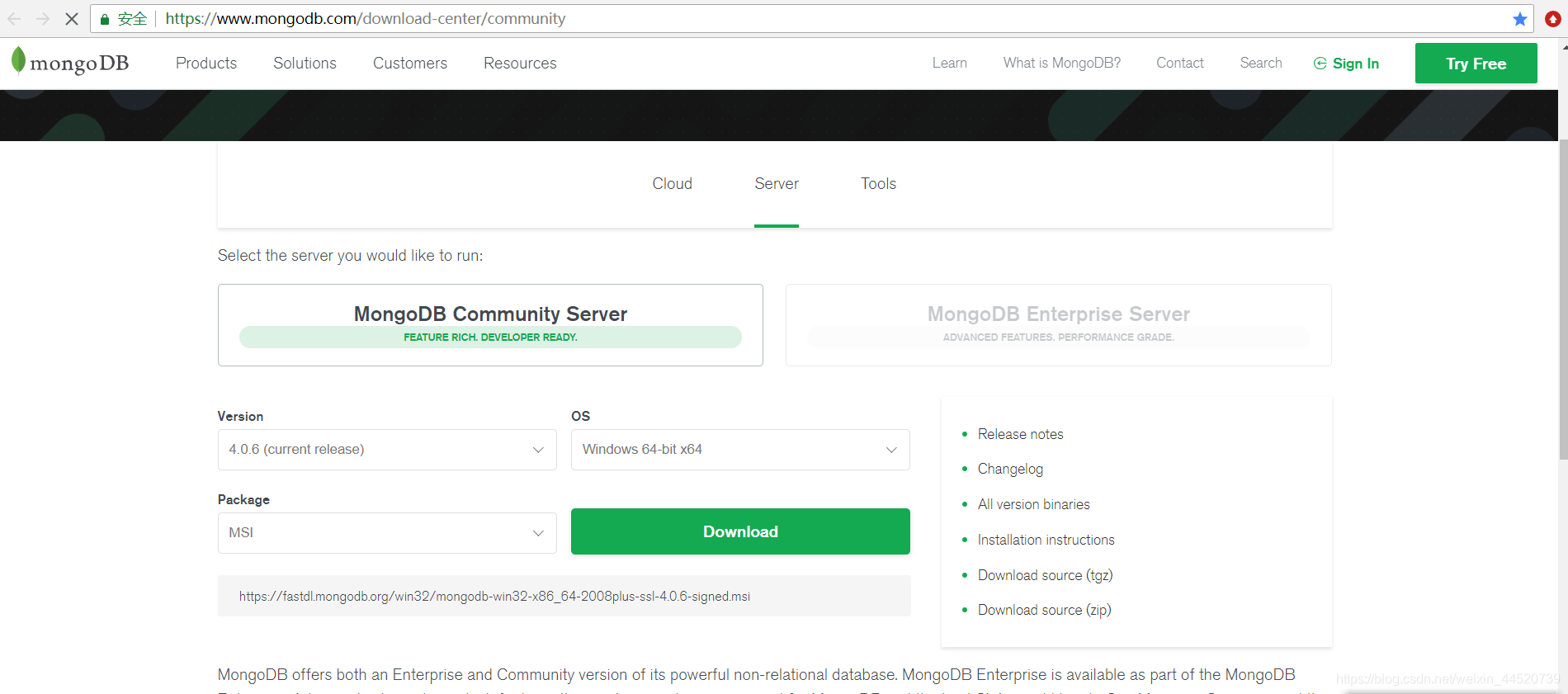Viewport: 1568px width, 694px height.
Task: Select MongoDB Enterprise Server card
Action: pyautogui.click(x=1059, y=325)
